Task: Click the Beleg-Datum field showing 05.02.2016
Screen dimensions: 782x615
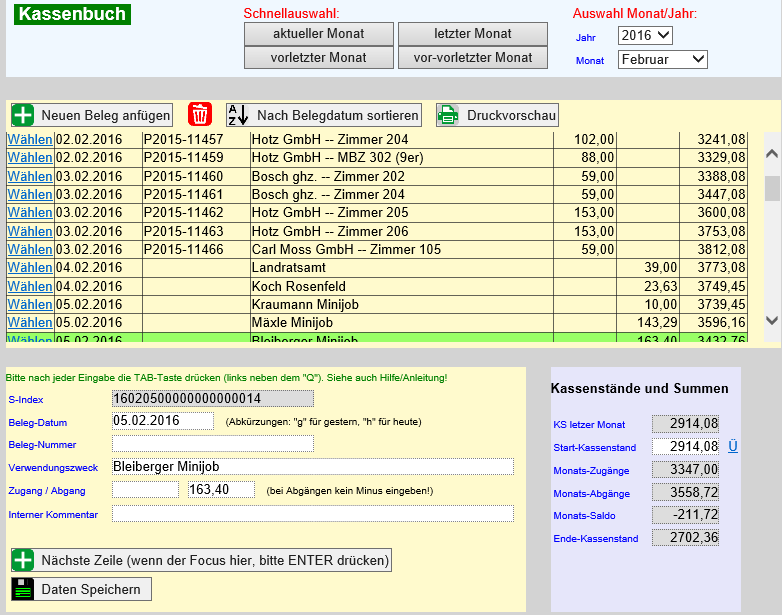Action: point(163,420)
